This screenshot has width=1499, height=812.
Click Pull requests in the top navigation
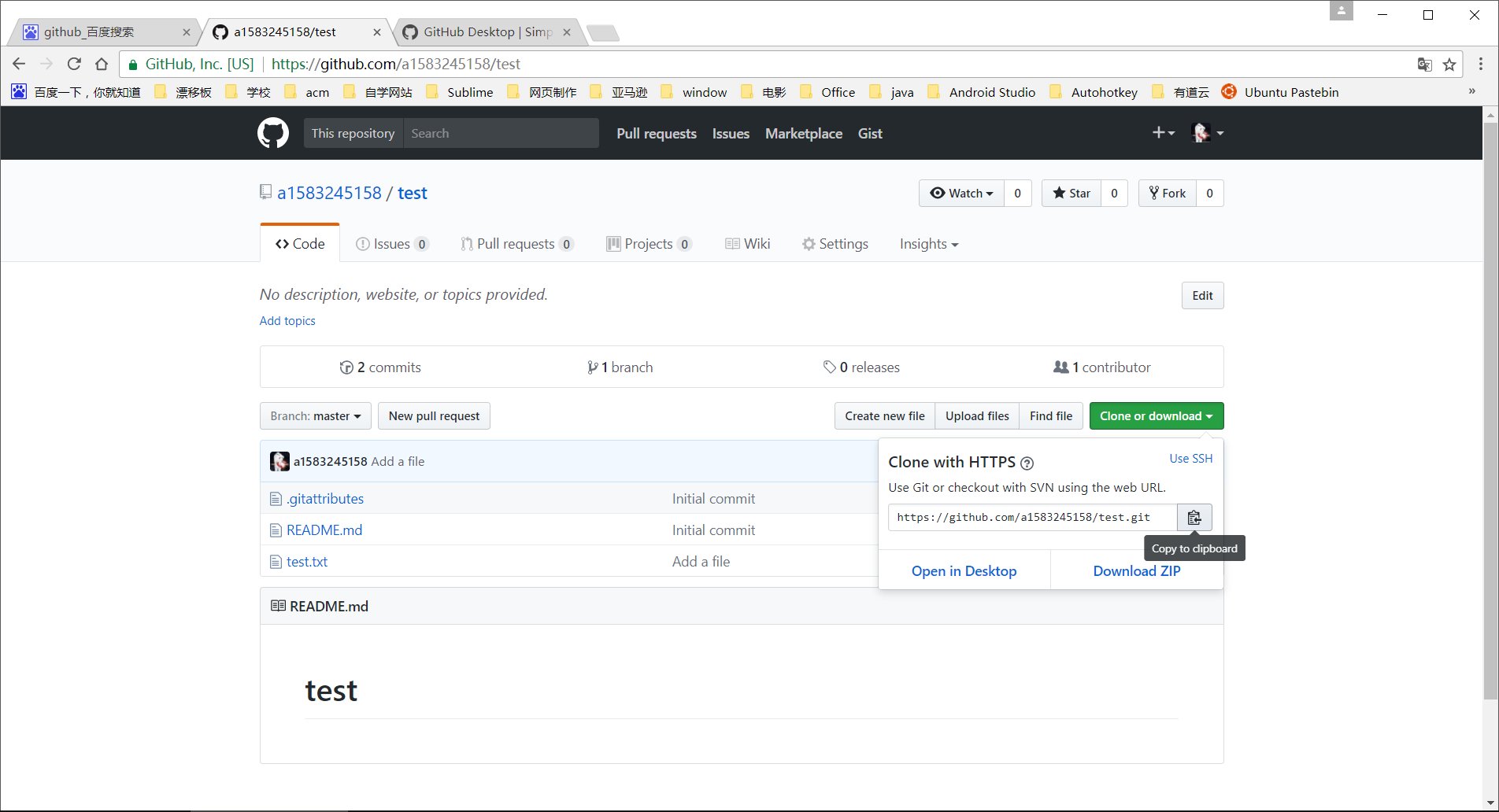[657, 134]
